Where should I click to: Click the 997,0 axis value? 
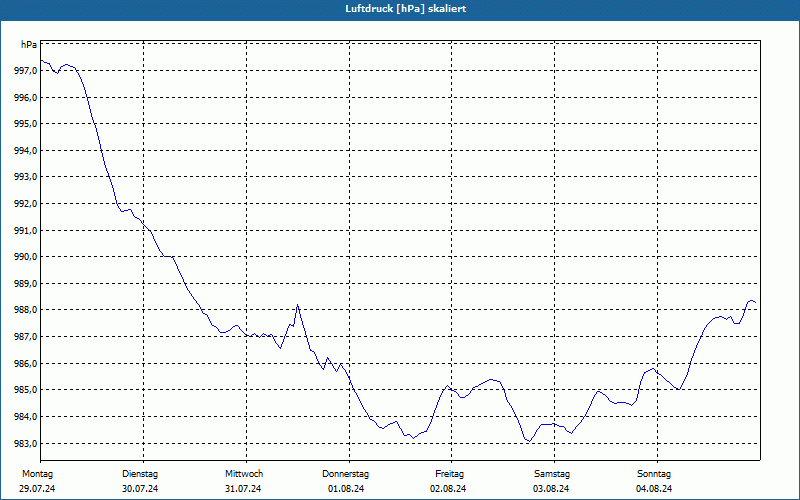[25, 71]
